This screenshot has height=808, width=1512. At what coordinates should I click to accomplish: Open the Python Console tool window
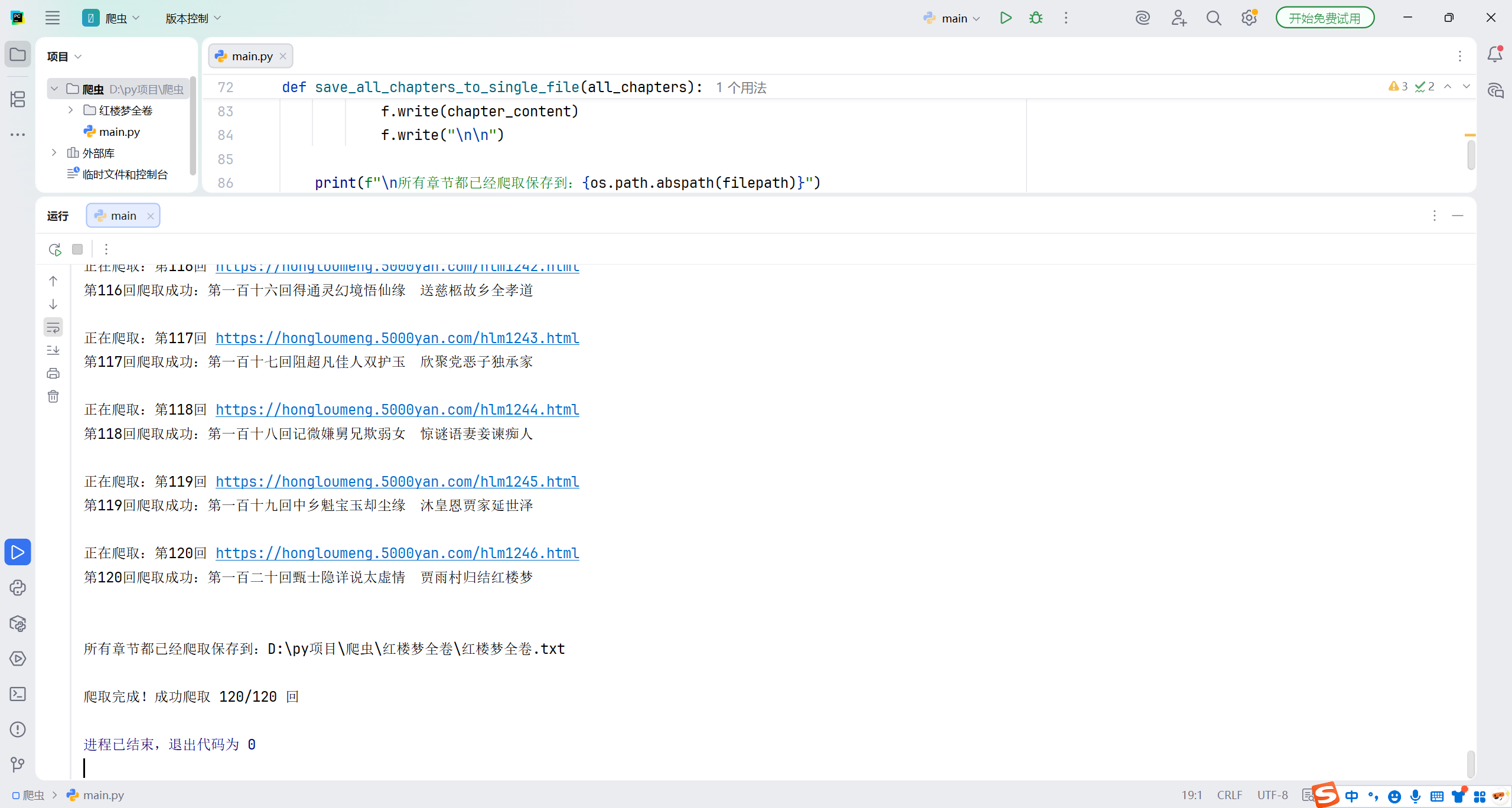(x=18, y=588)
